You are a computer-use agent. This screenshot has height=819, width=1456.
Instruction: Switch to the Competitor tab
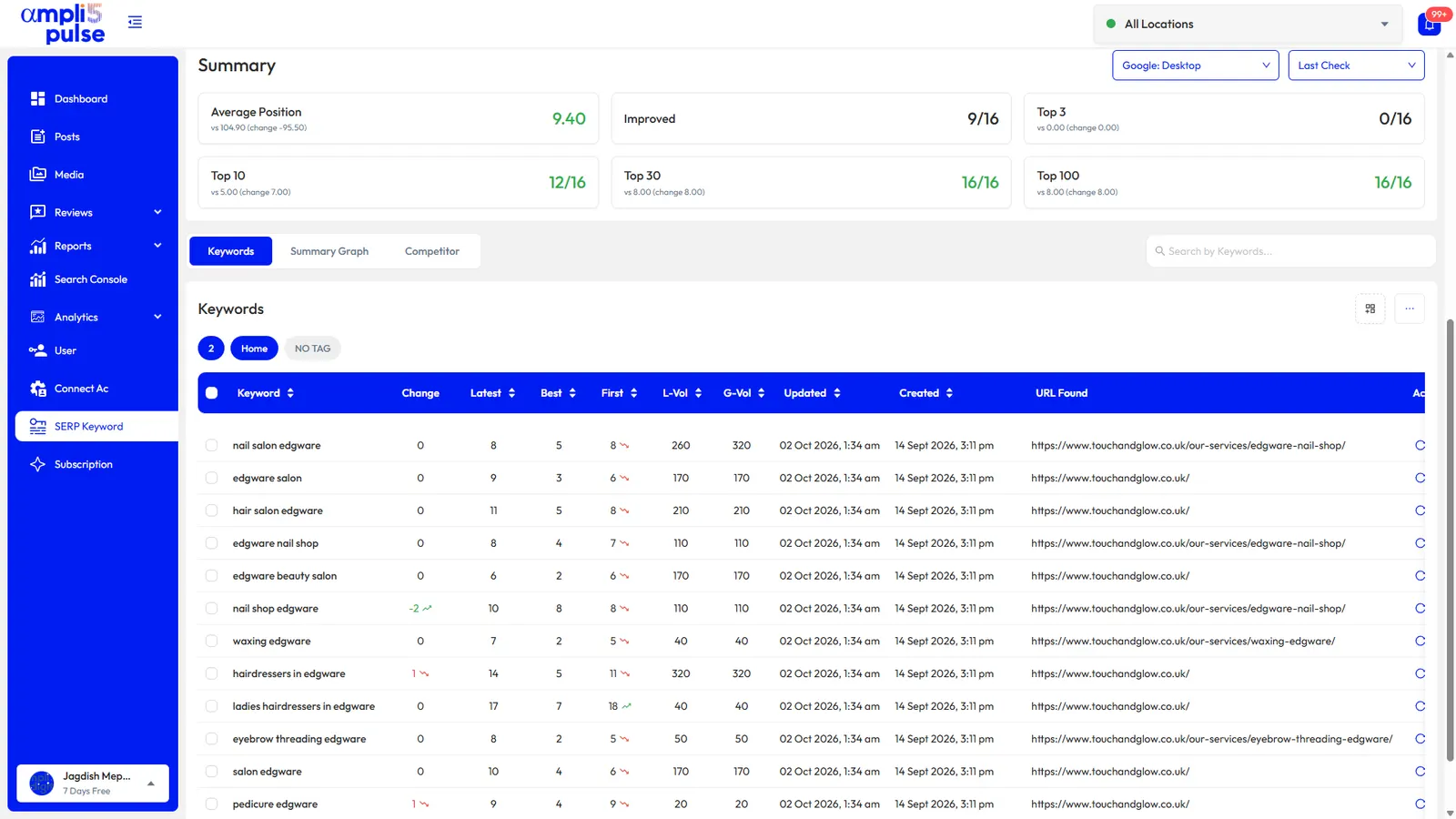[432, 251]
